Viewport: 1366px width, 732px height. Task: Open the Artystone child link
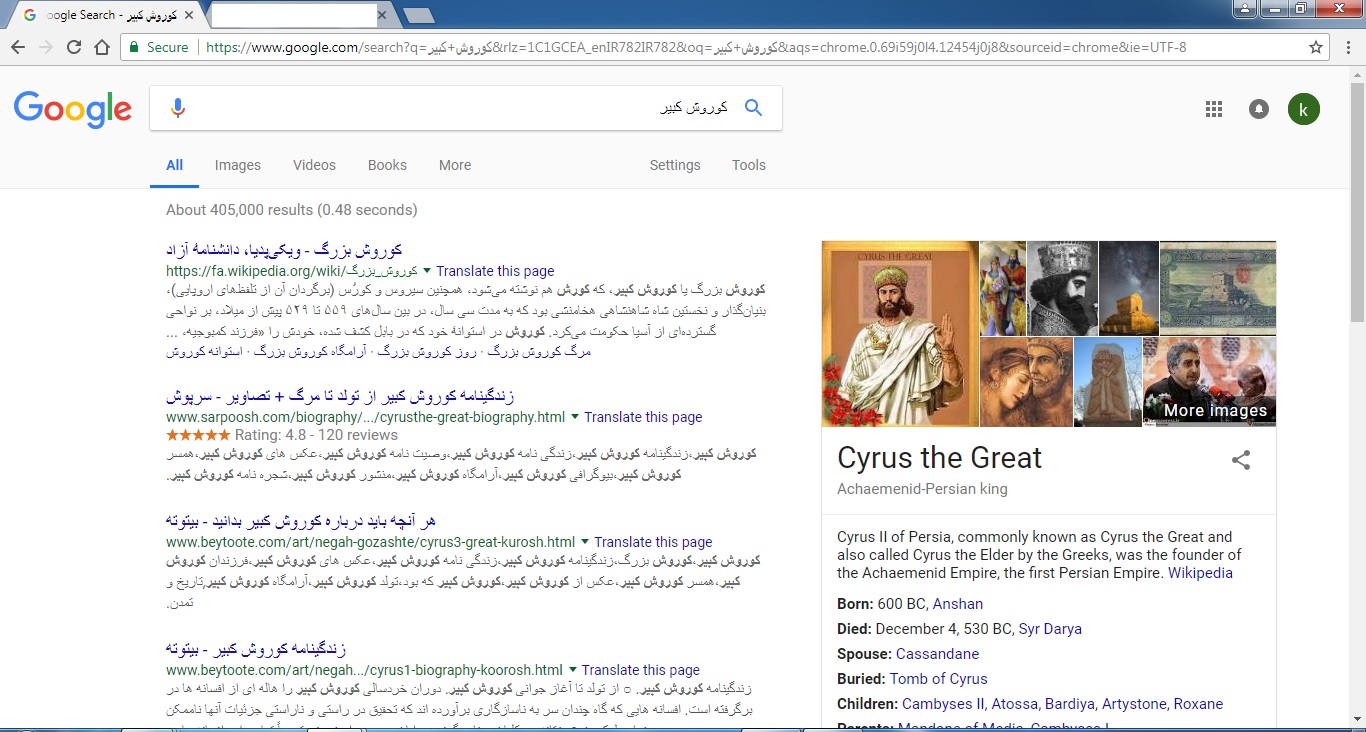pos(1135,704)
